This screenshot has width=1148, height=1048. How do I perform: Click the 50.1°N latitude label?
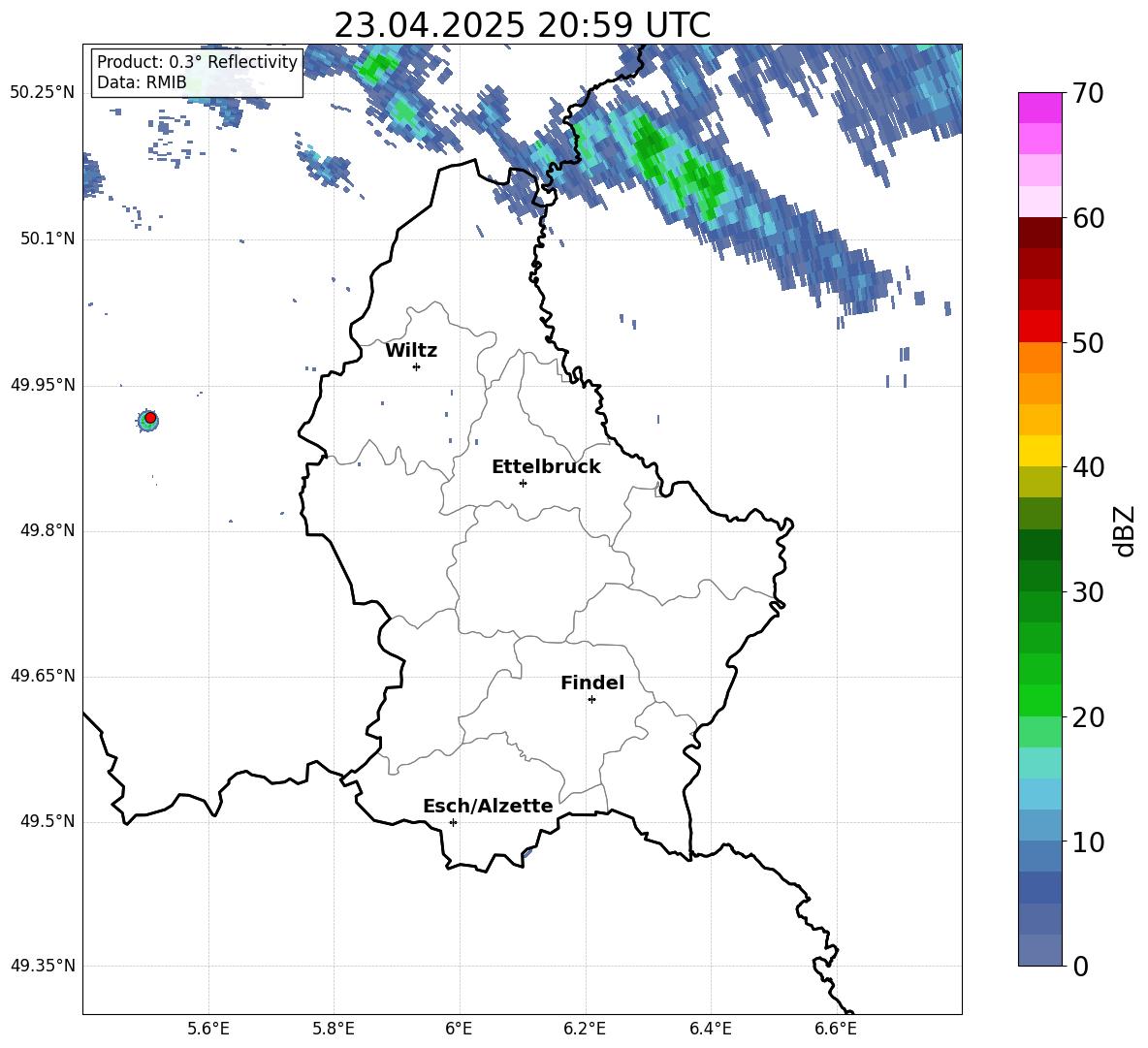pyautogui.click(x=48, y=238)
